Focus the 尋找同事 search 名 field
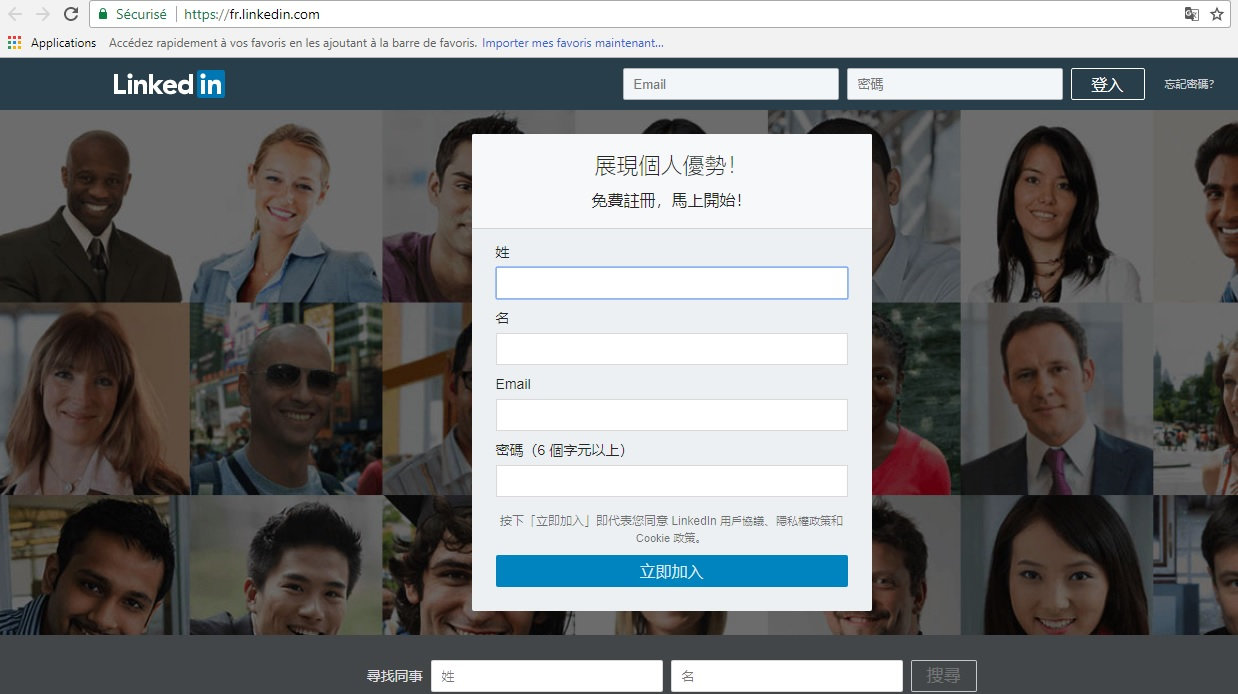Screen dimensions: 1238x694 pos(787,676)
